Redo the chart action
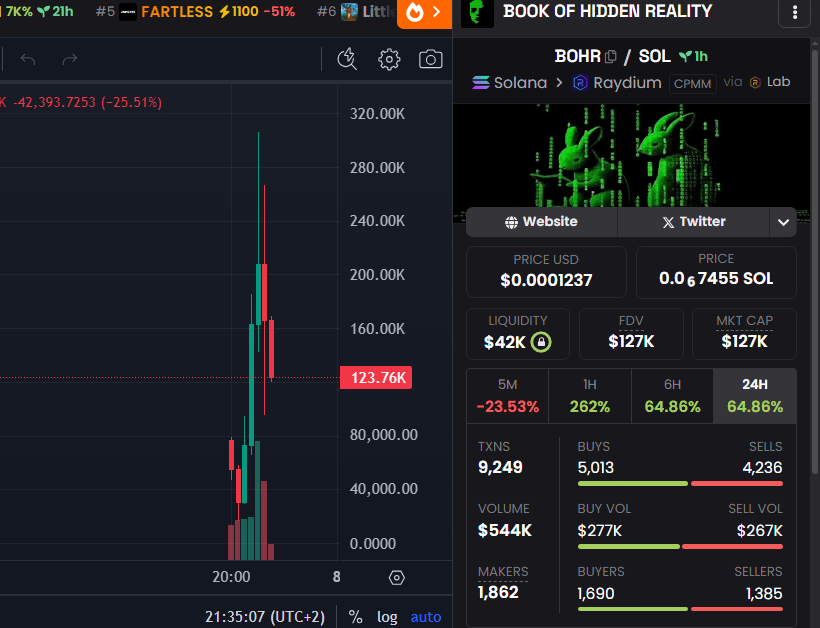This screenshot has height=628, width=820. pyautogui.click(x=70, y=59)
